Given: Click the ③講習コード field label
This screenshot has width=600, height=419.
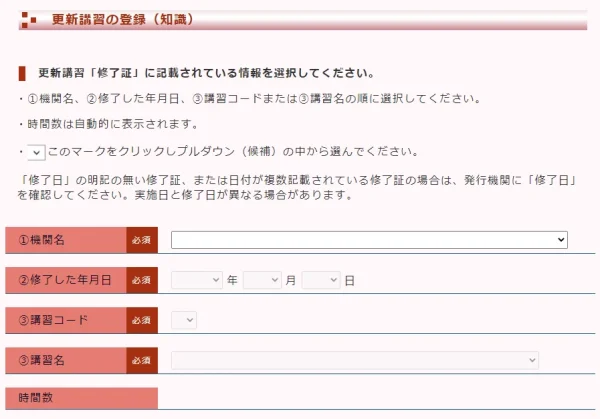Looking at the screenshot, I should click(66, 320).
